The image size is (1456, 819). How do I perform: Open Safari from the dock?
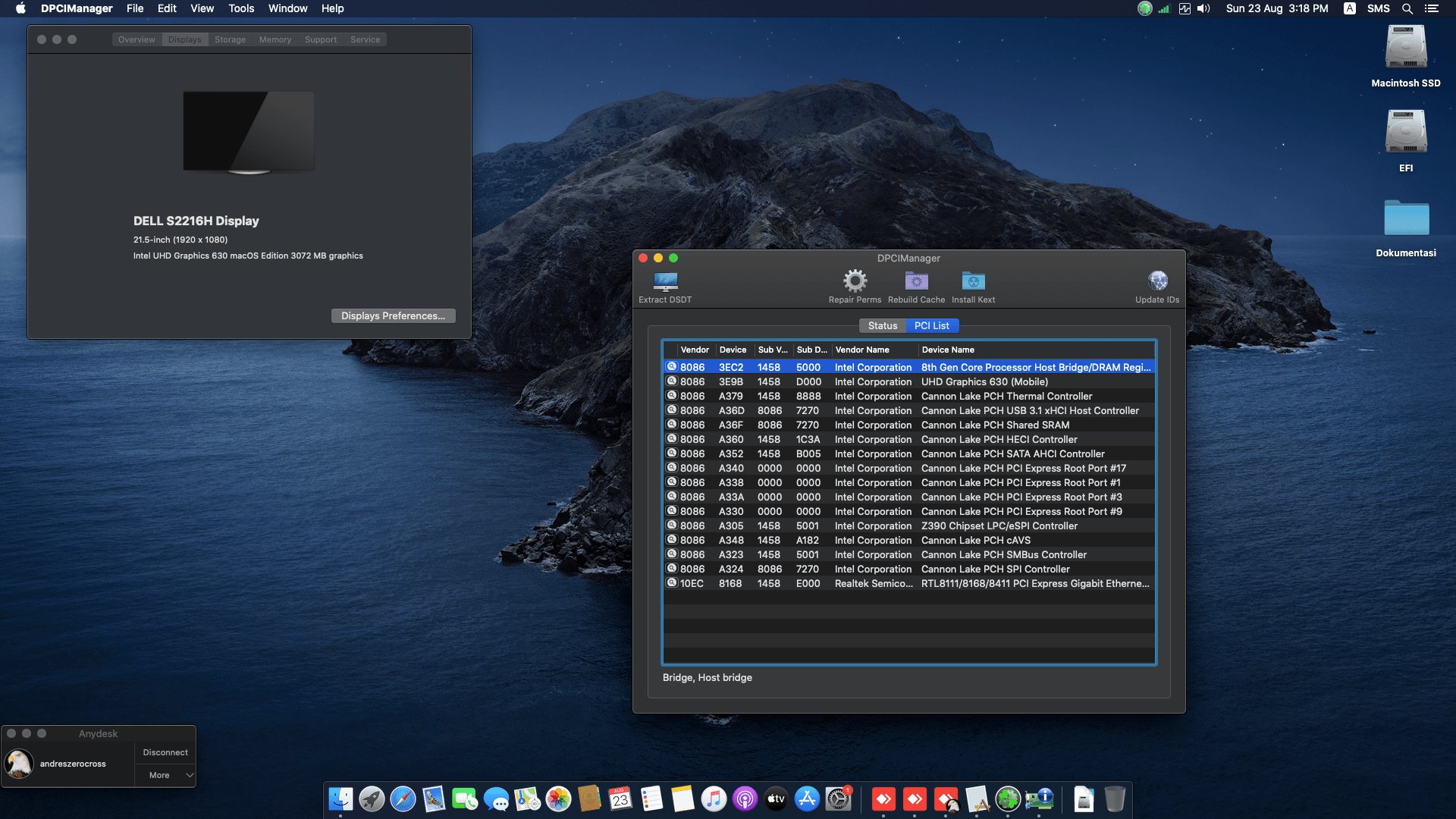coord(403,799)
